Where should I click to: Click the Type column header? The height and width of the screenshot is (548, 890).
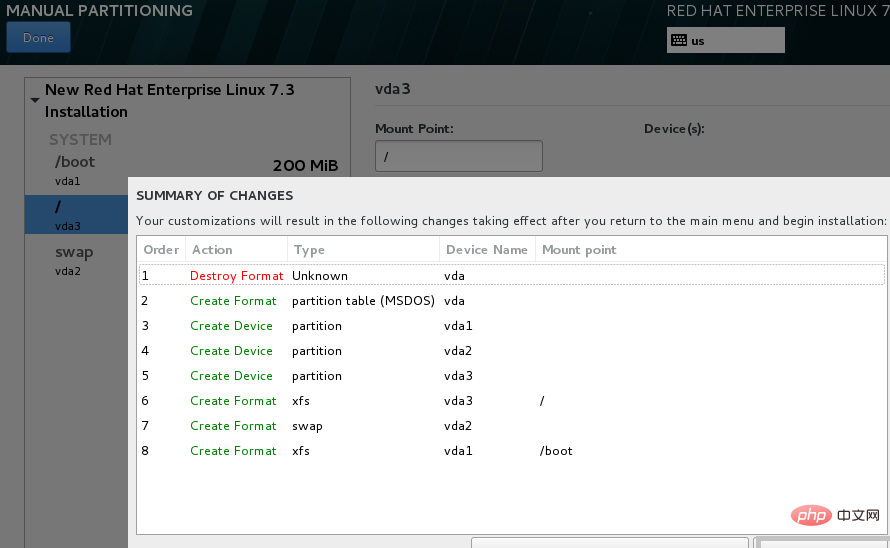363,250
